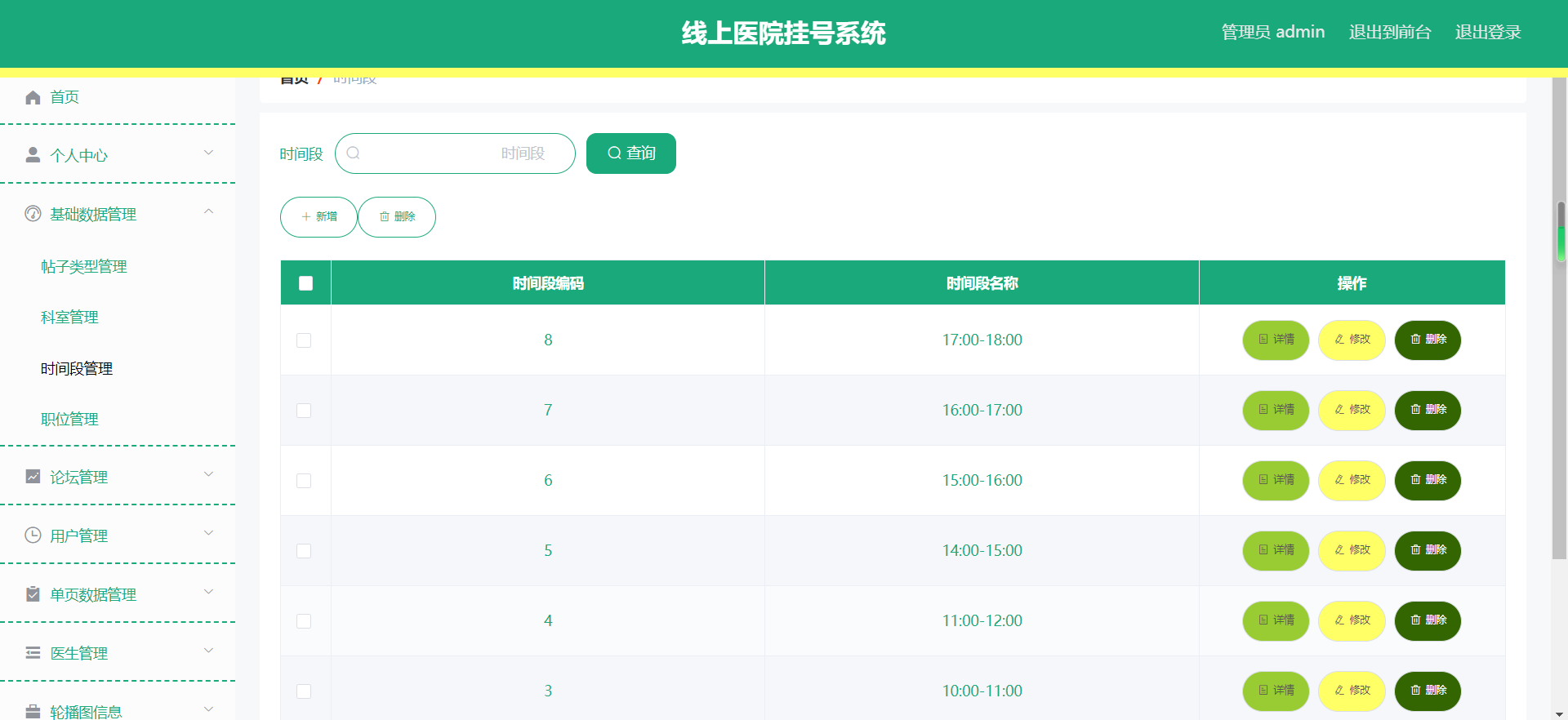Open the 职位管理 submenu item

click(x=69, y=420)
